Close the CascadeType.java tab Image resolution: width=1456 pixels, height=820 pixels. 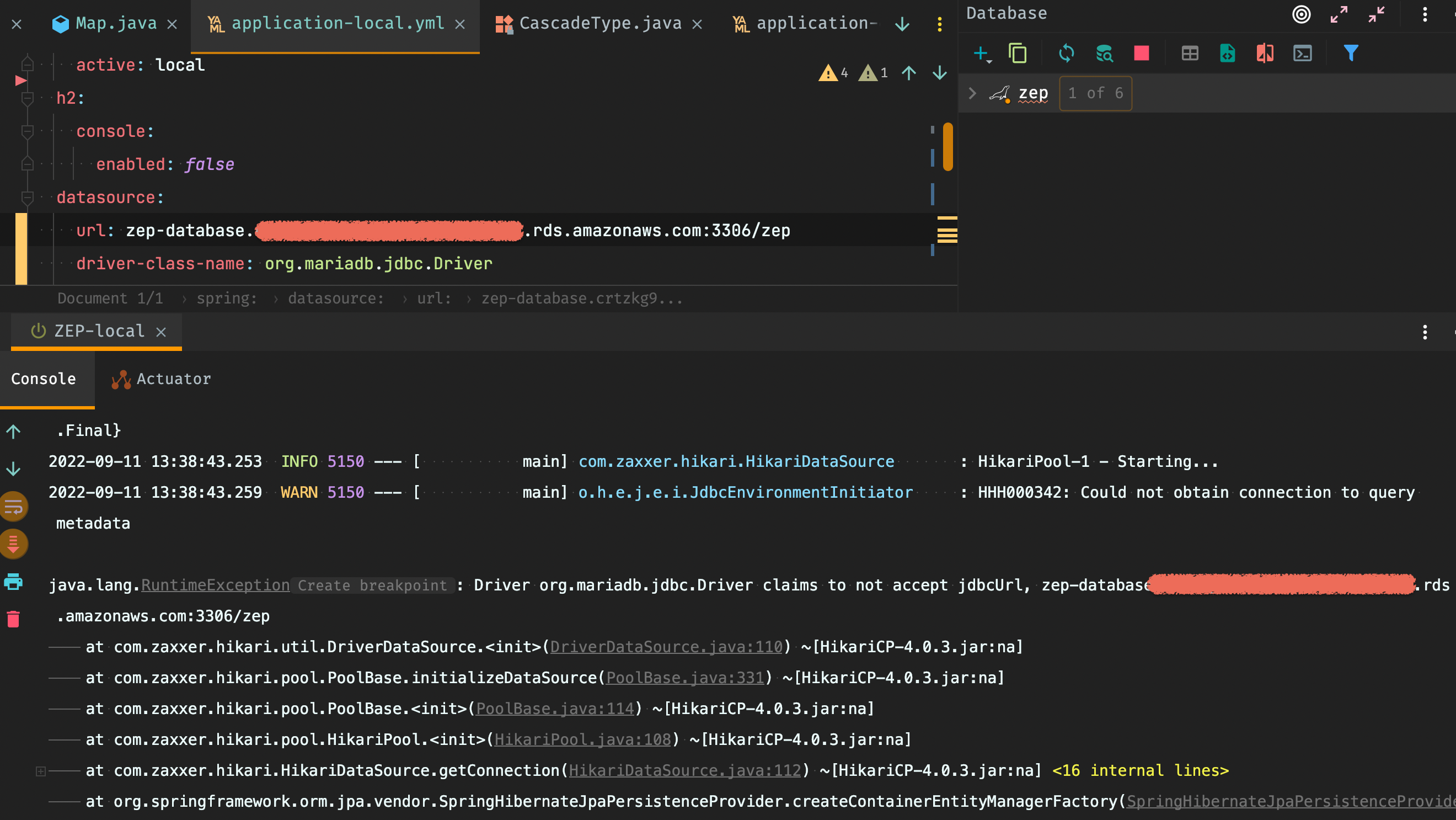pos(698,24)
